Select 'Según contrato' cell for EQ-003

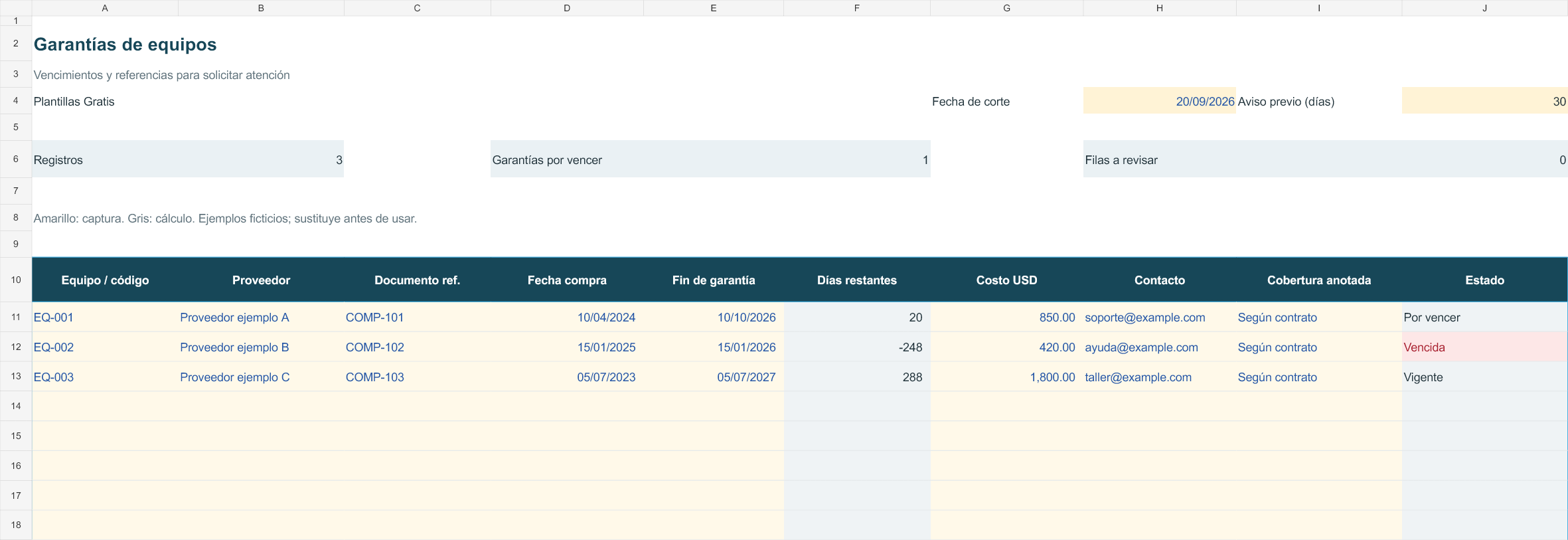[1319, 377]
